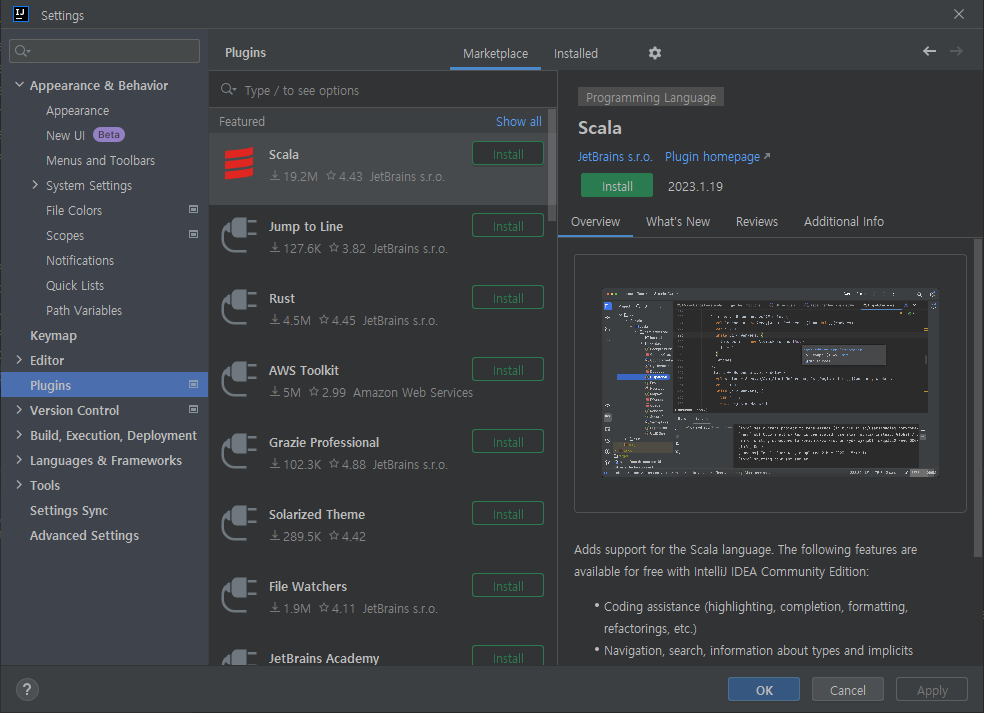Image resolution: width=984 pixels, height=713 pixels.
Task: Expand the Version Control node
Action: tap(19, 410)
